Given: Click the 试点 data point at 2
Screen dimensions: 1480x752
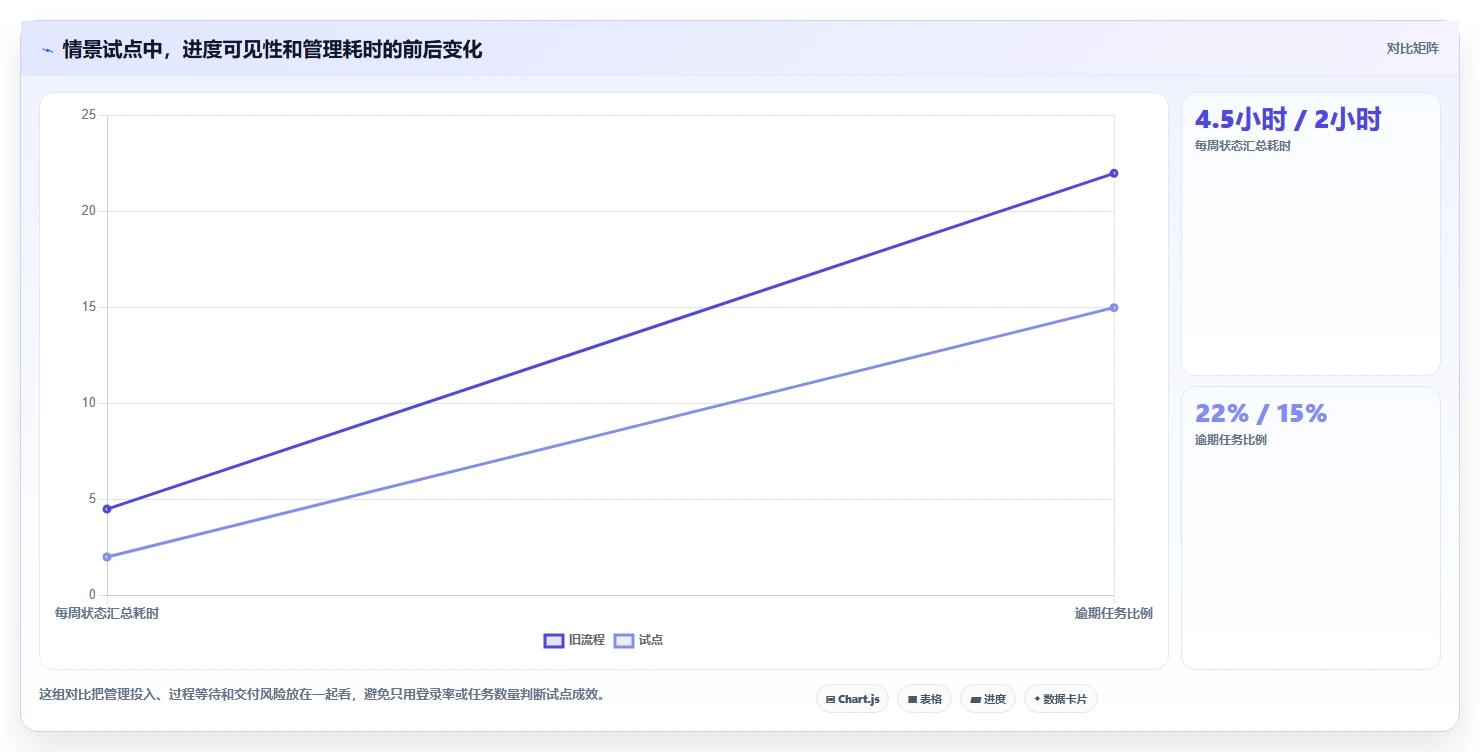Looking at the screenshot, I should pyautogui.click(x=107, y=557).
